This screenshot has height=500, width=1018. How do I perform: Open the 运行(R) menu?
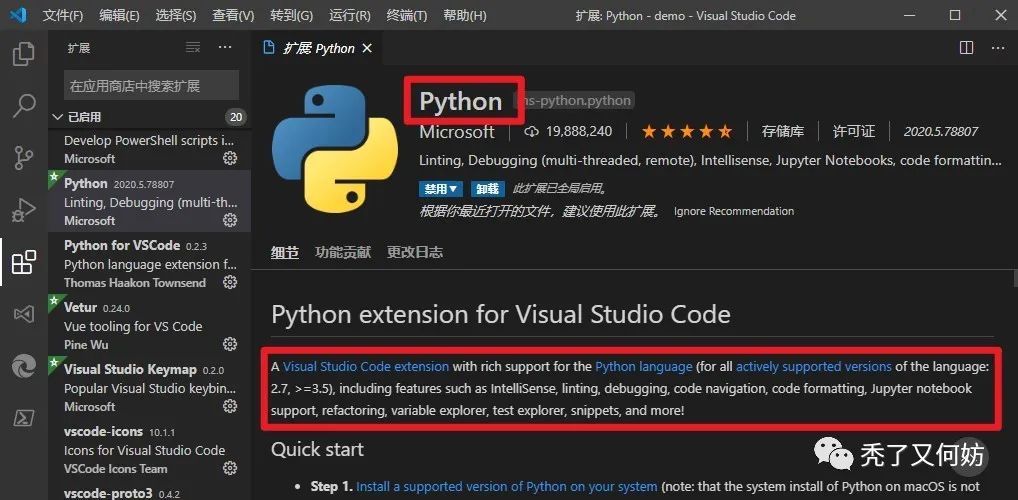(x=350, y=15)
